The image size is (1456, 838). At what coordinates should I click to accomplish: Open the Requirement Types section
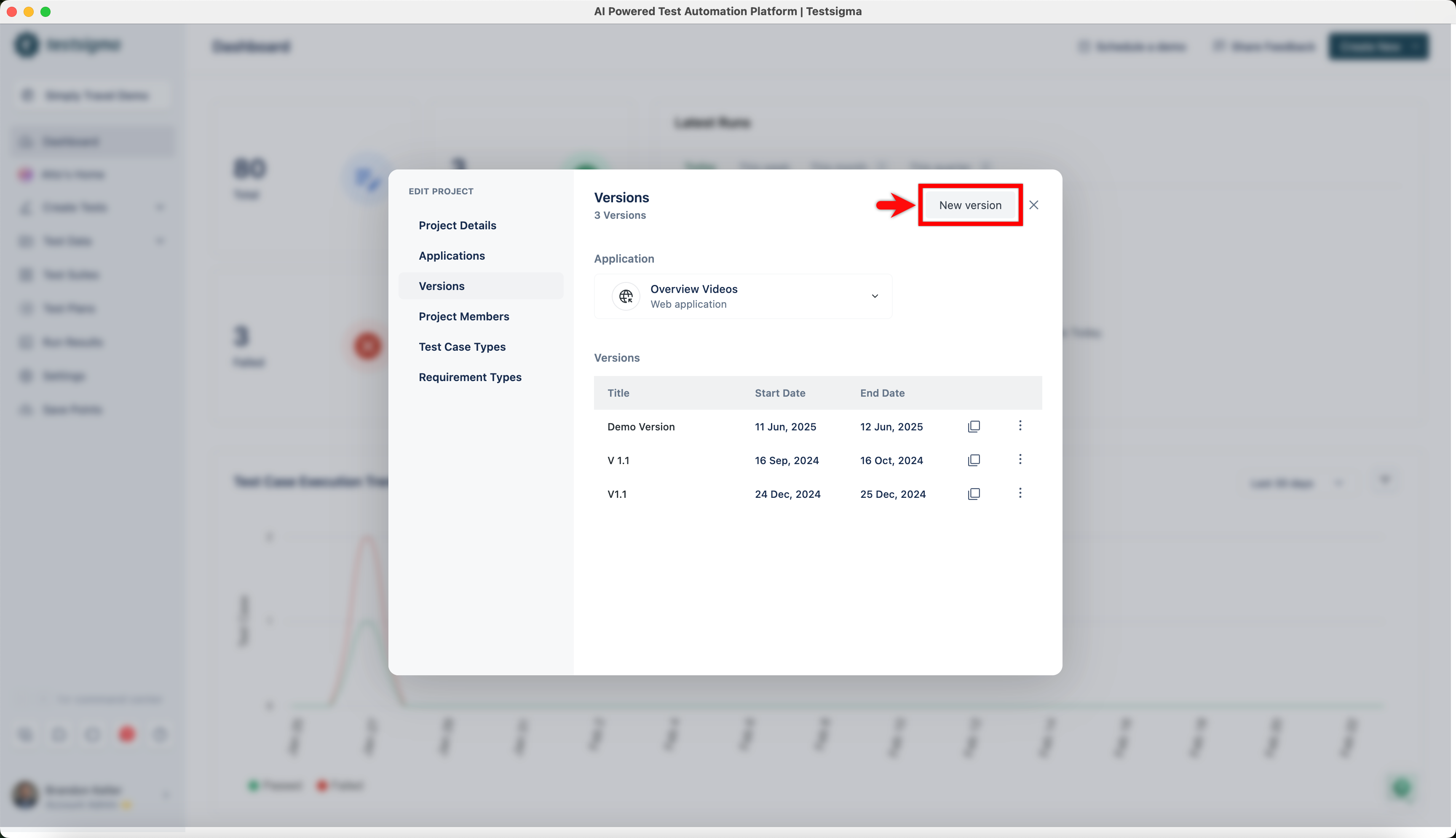470,378
